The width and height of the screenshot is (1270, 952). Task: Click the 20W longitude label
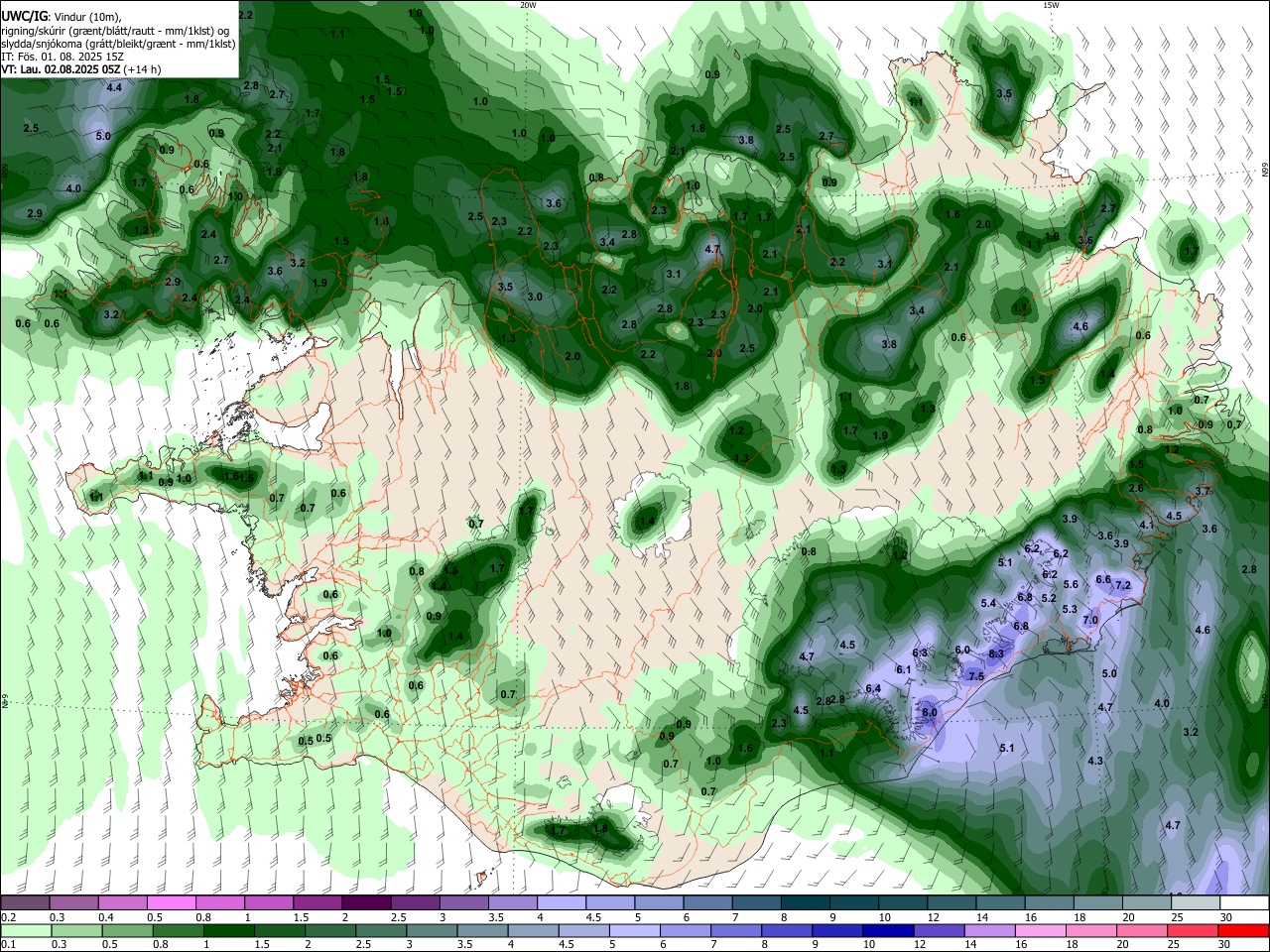(528, 5)
